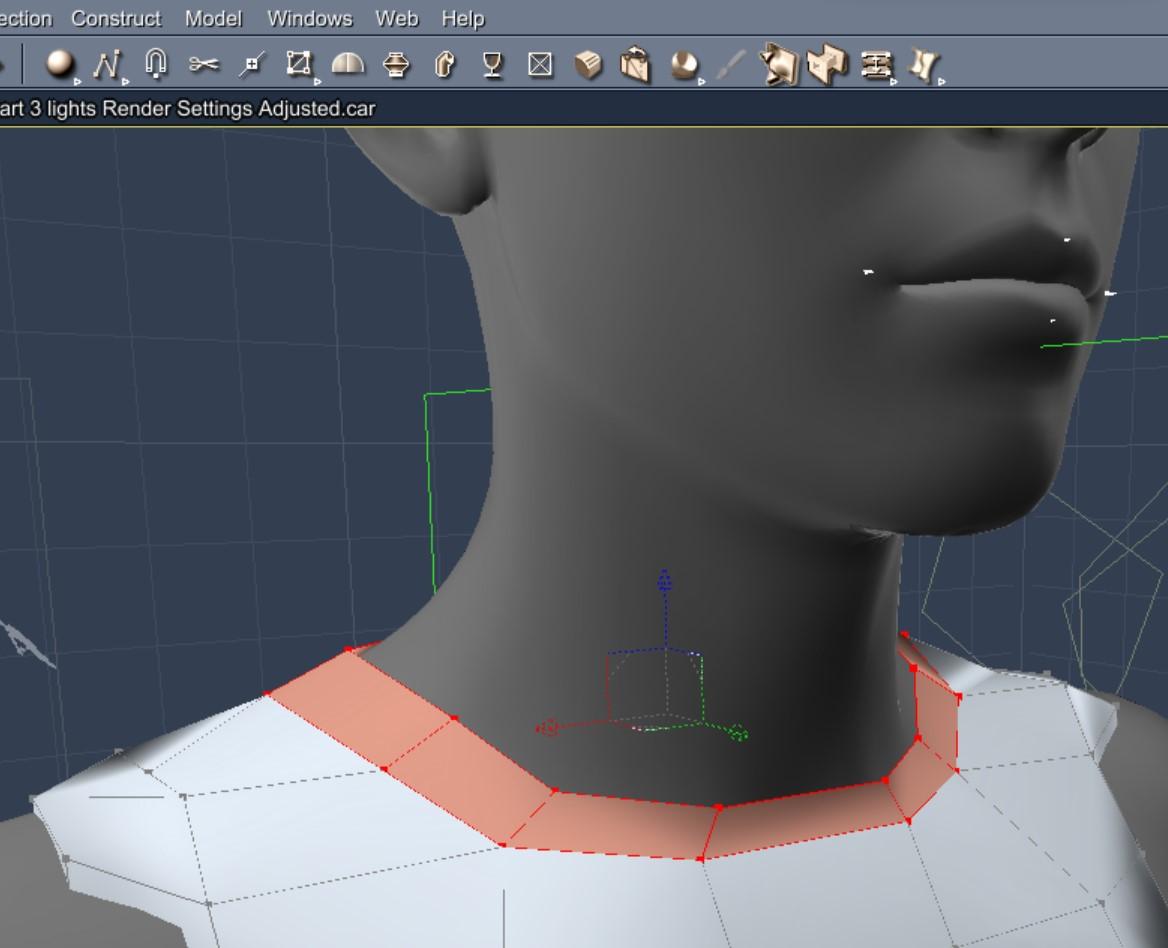This screenshot has width=1168, height=948.
Task: Open the Web menu
Action: [396, 19]
